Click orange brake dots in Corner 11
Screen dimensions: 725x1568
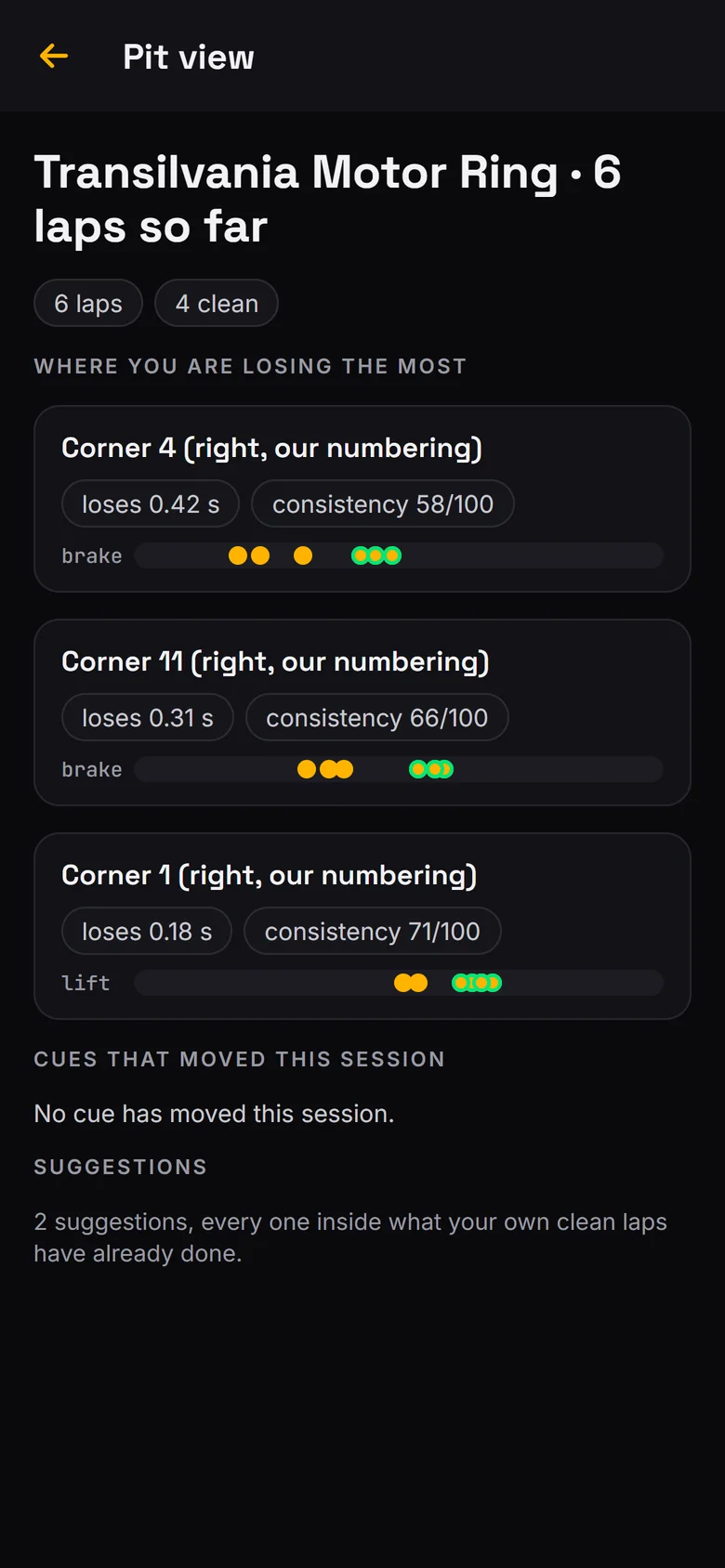click(325, 769)
